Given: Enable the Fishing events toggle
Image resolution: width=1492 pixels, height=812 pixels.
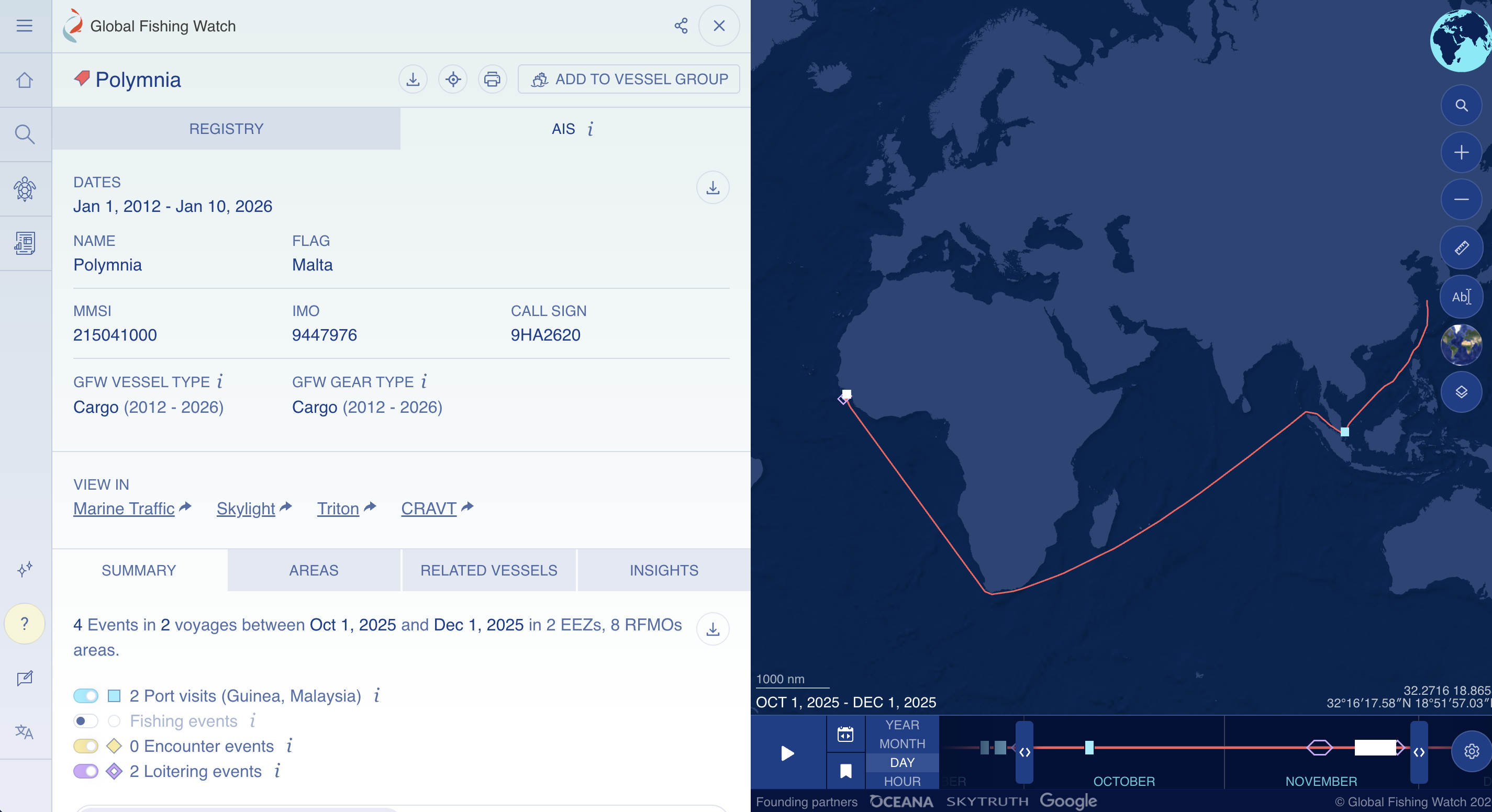Looking at the screenshot, I should (86, 721).
